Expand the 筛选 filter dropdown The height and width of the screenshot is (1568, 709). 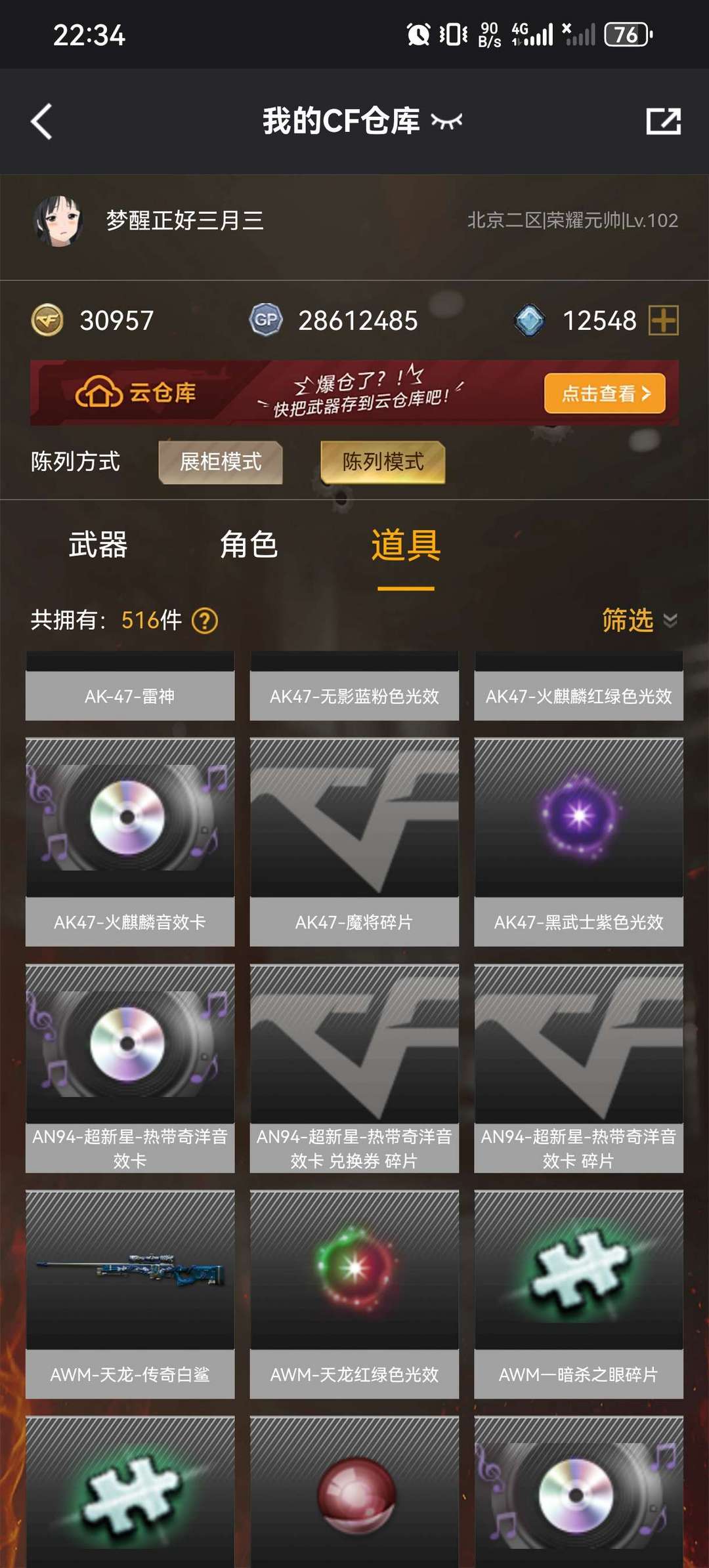[x=639, y=620]
